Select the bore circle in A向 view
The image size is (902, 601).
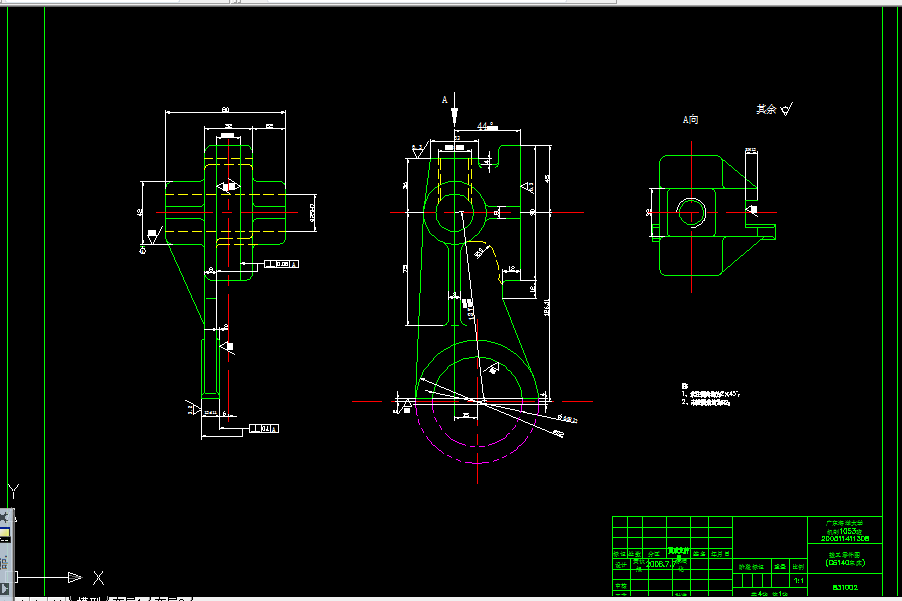click(x=691, y=212)
